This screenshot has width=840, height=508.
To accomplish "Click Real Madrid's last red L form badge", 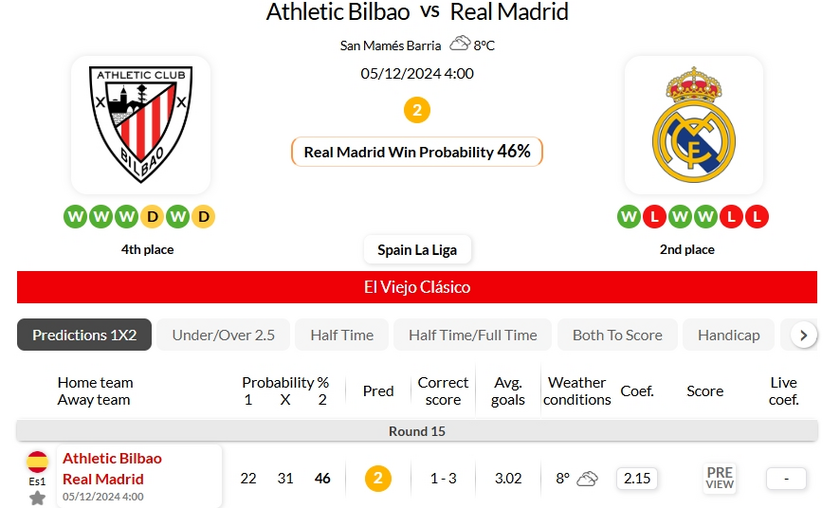I will point(757,216).
